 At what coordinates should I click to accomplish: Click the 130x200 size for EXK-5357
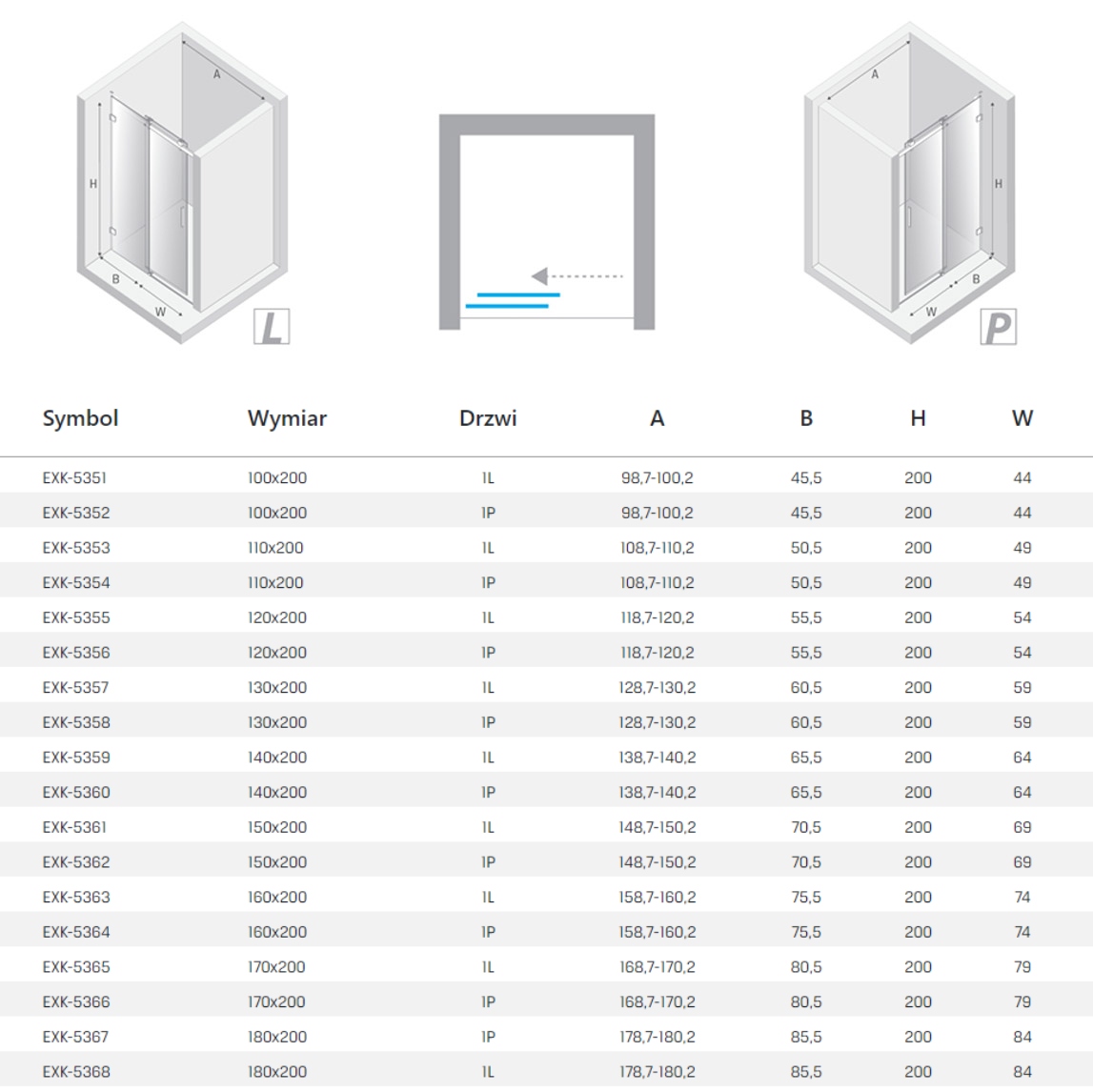click(277, 688)
